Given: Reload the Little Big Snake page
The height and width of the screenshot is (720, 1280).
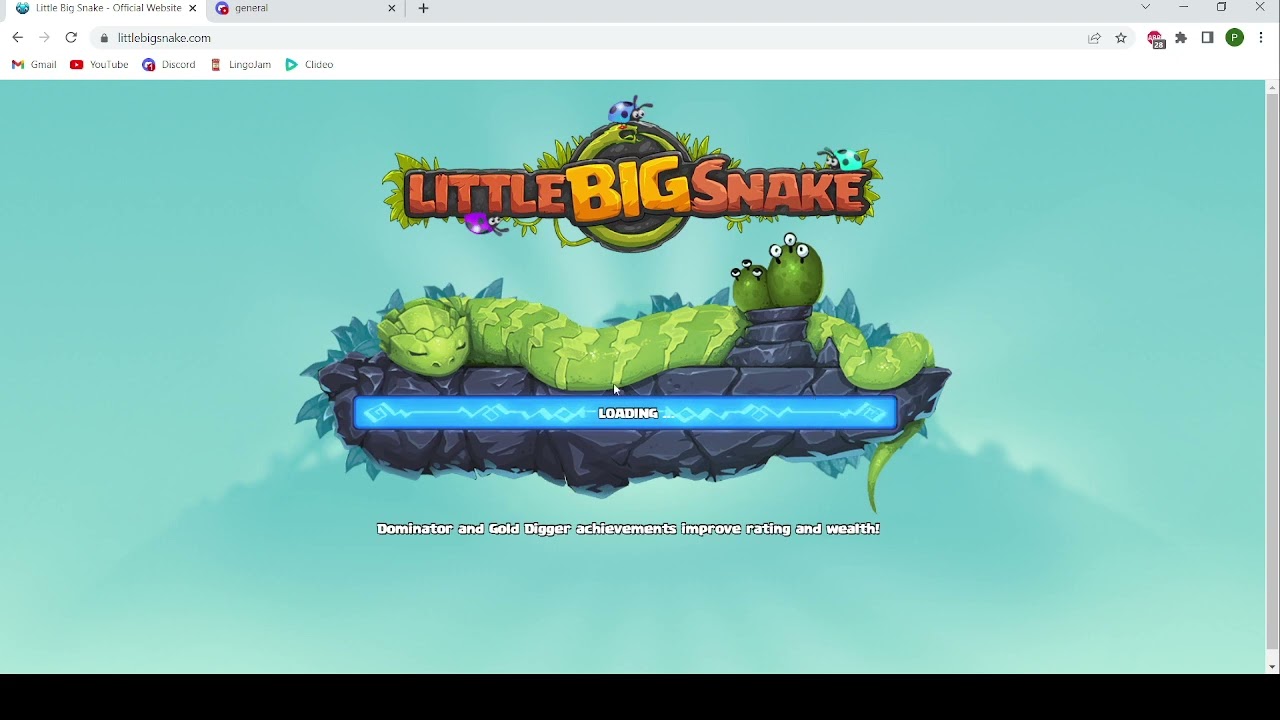Looking at the screenshot, I should [x=71, y=38].
